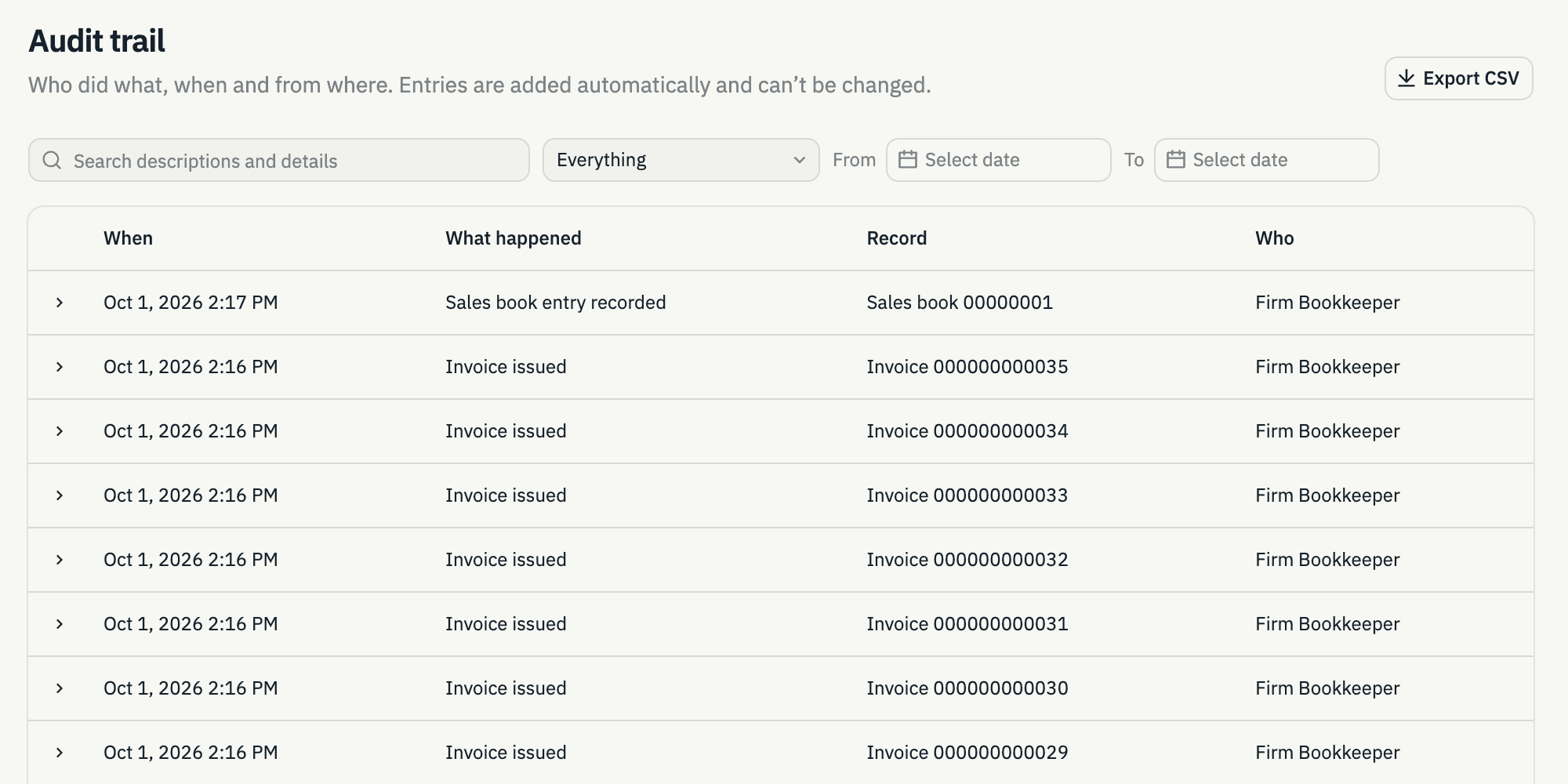Click the search magnifier icon

click(x=52, y=161)
